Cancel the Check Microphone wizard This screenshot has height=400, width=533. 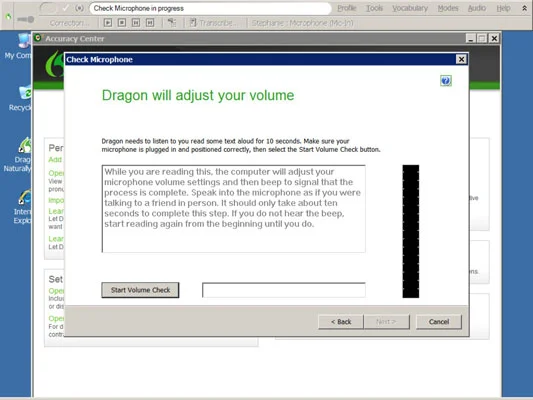pos(439,321)
